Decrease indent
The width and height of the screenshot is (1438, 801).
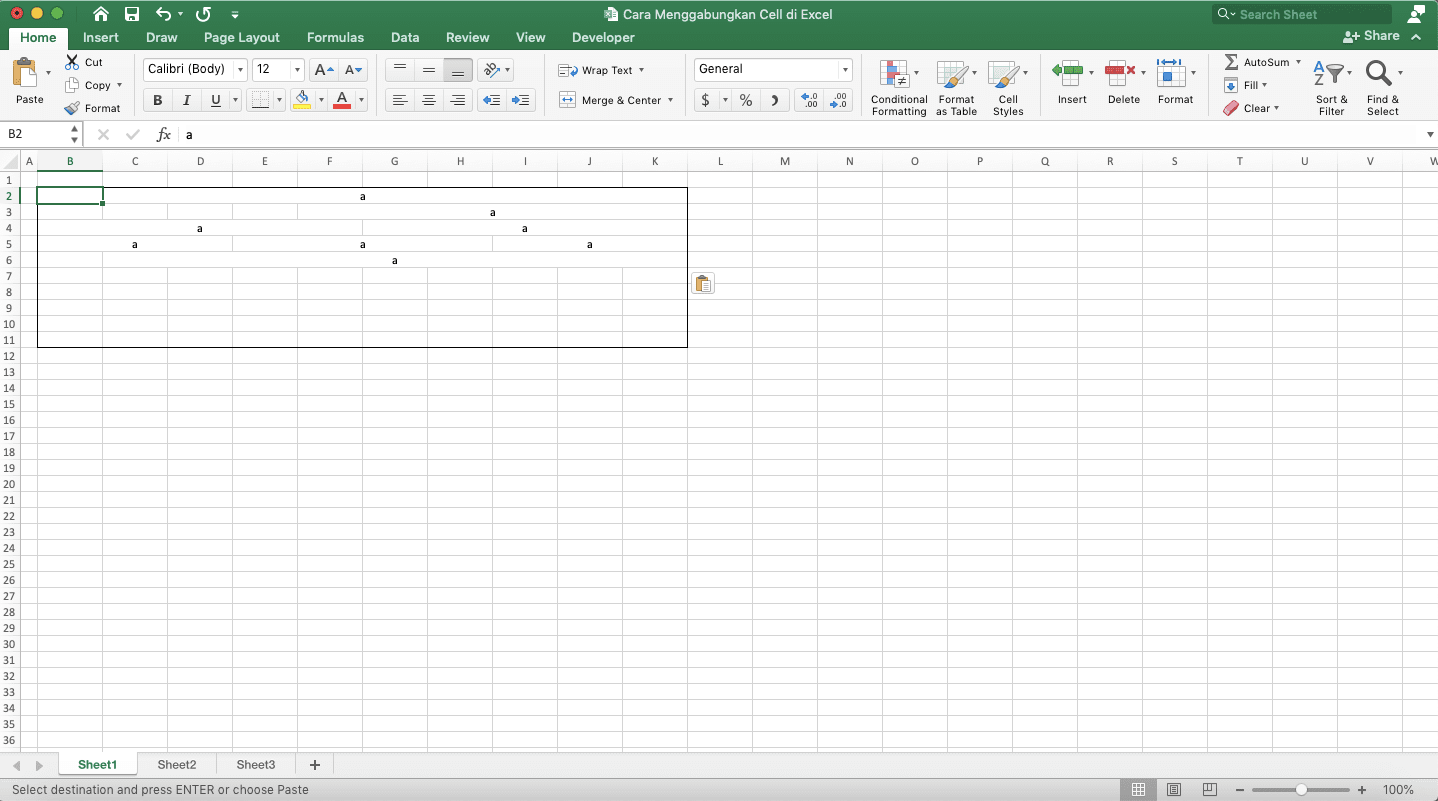(491, 100)
